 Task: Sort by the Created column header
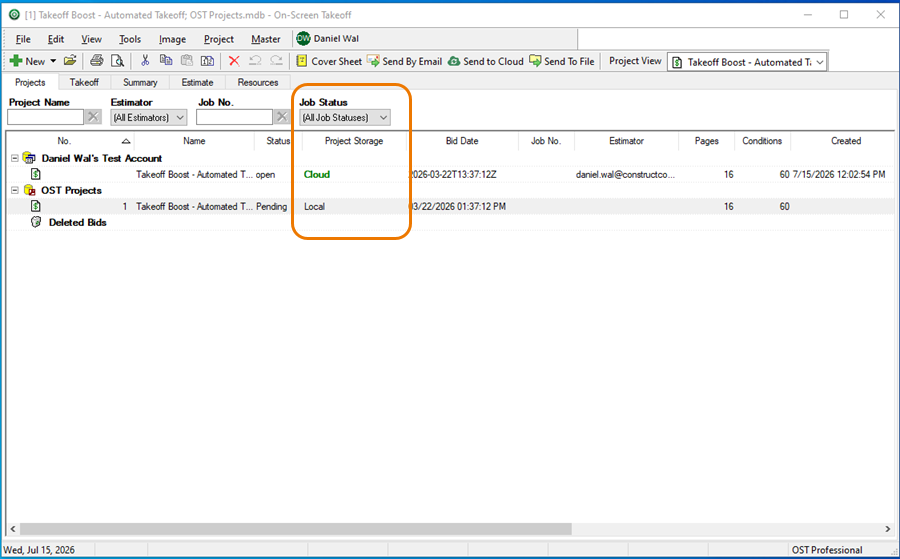click(846, 141)
